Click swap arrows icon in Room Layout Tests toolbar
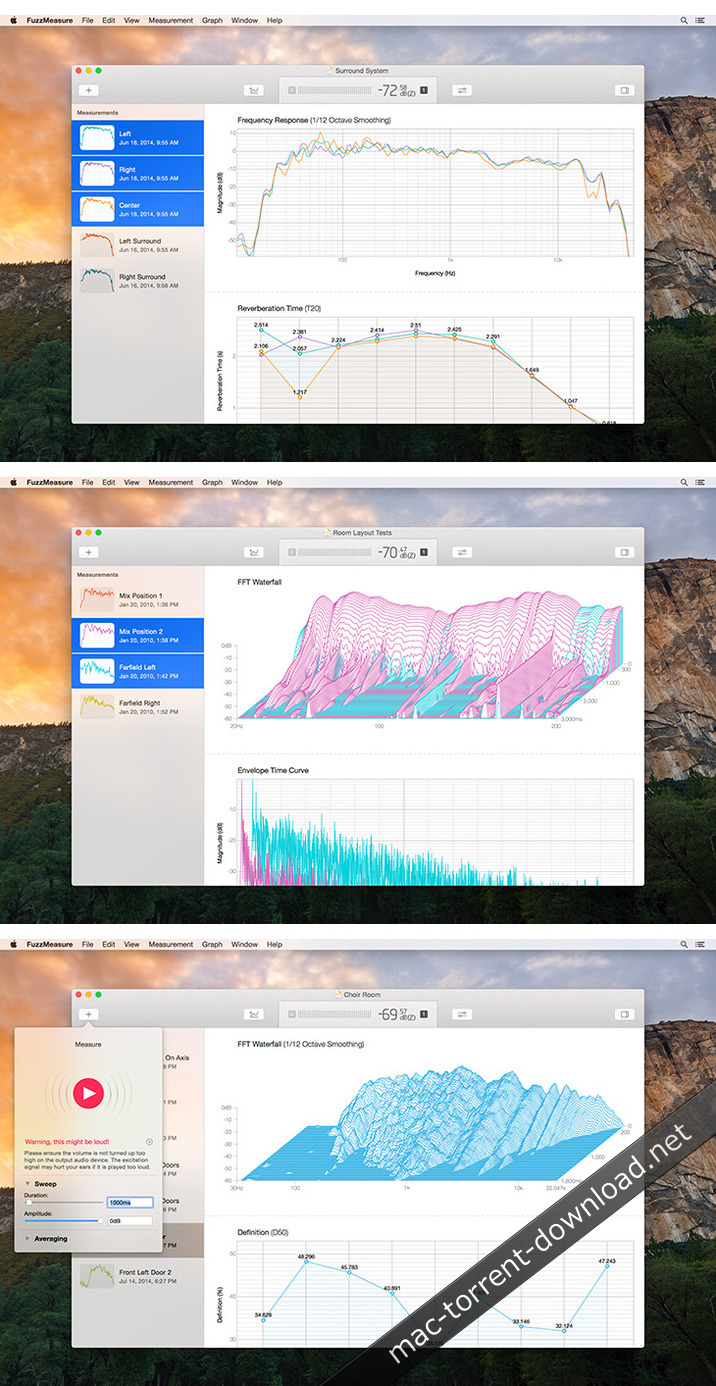716x1386 pixels. 462,552
